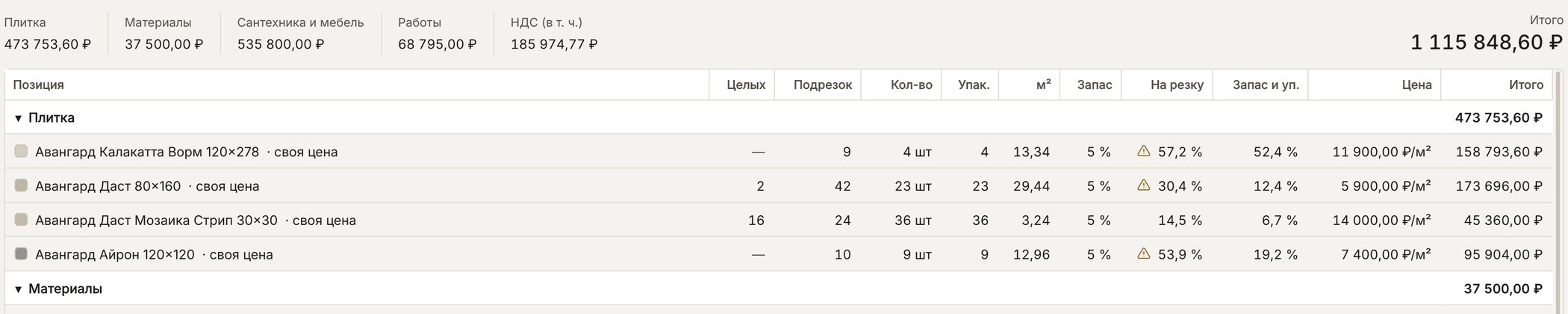Click the Подрезок column header
Viewport: 1568px width, 314px height.
822,85
